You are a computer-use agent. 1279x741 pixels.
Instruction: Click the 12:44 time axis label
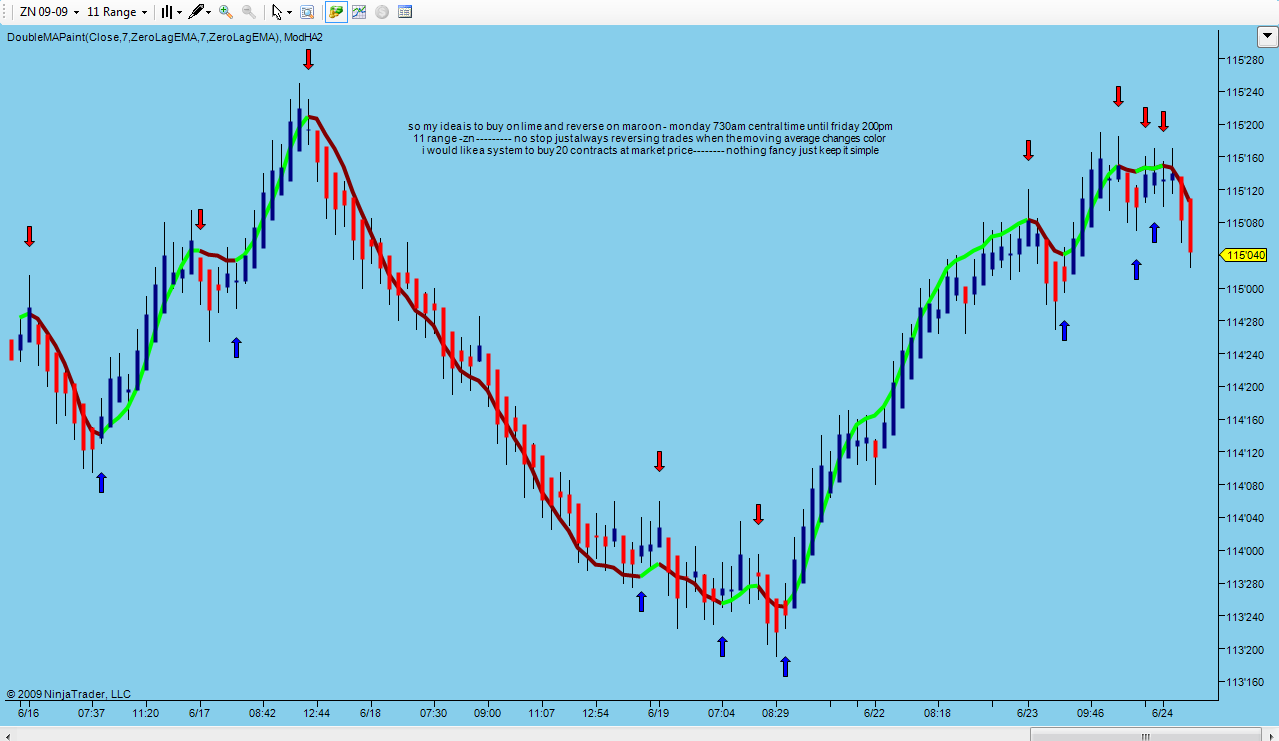pyautogui.click(x=317, y=713)
